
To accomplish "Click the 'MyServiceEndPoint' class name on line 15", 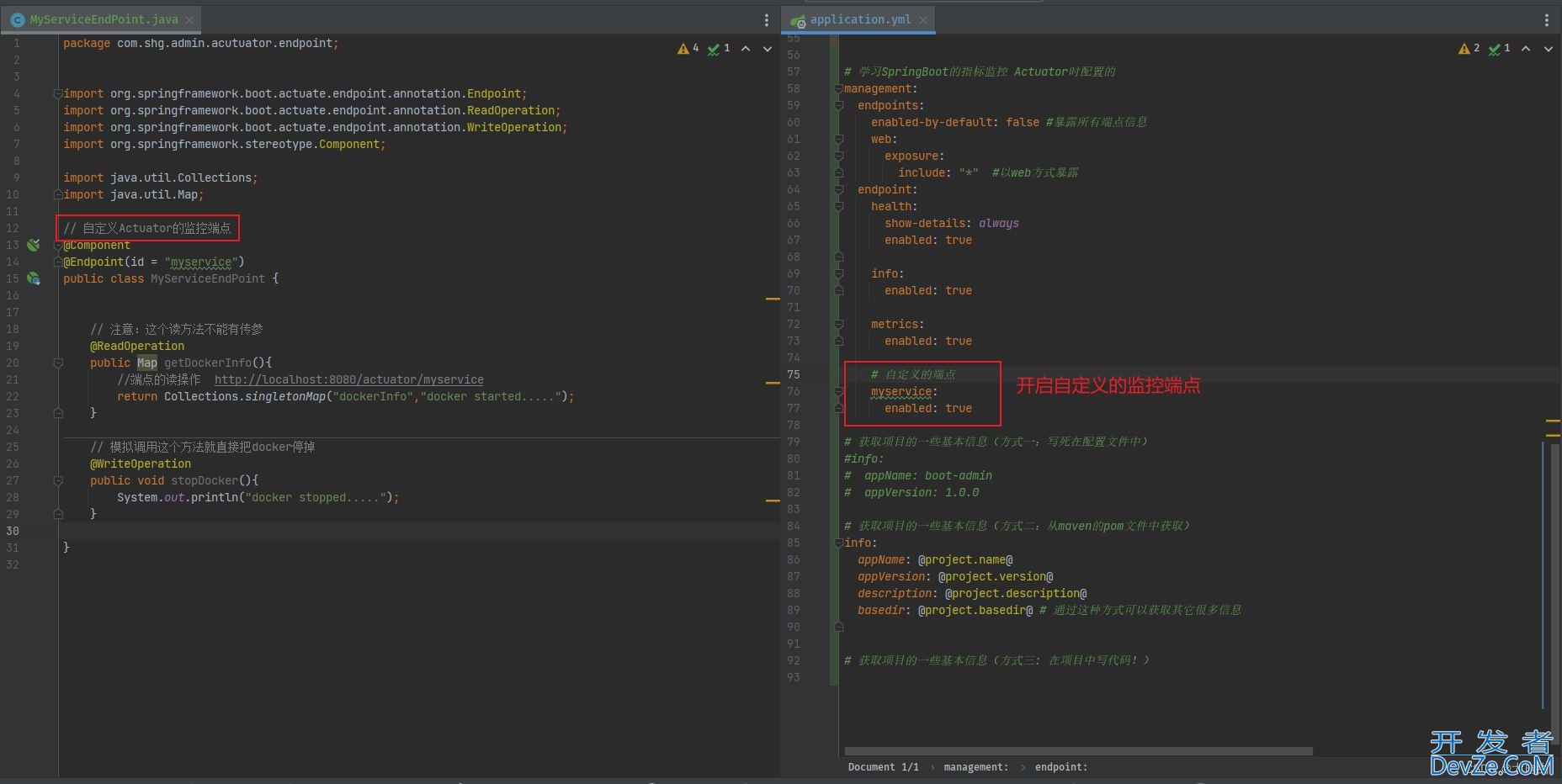I will (208, 278).
